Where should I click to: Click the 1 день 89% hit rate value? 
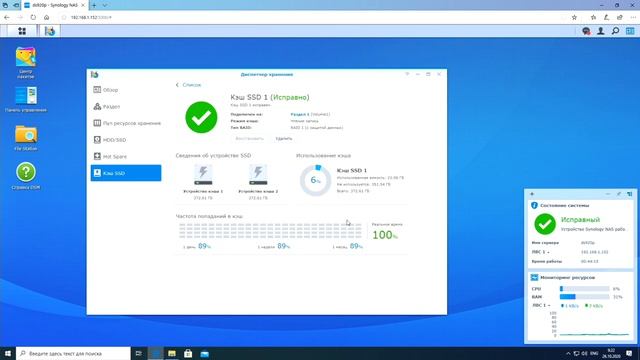tap(204, 246)
